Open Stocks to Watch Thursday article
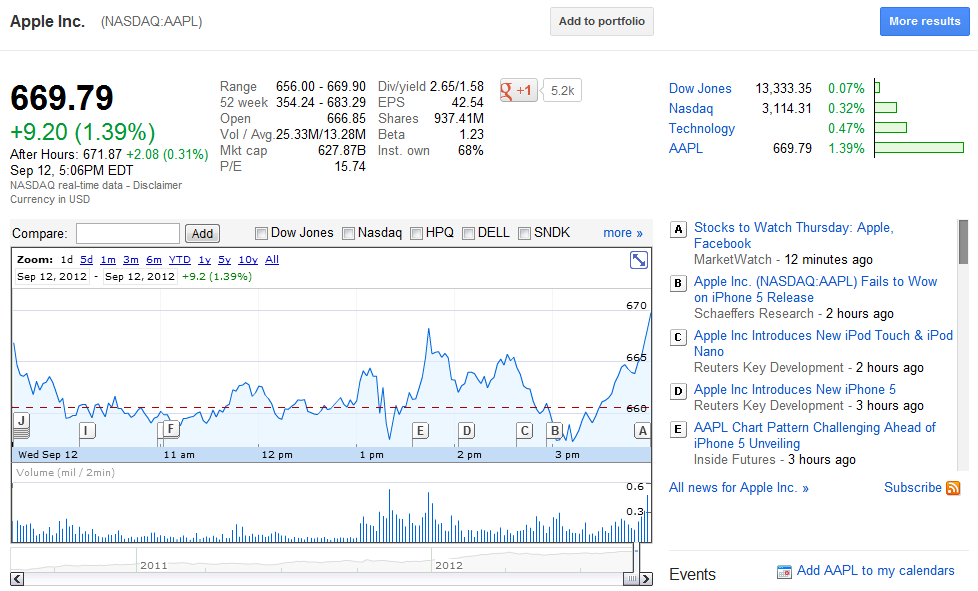The height and width of the screenshot is (591, 978). point(794,236)
